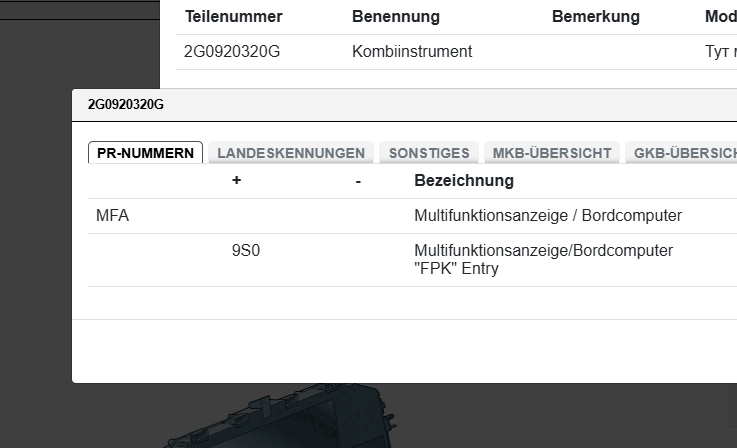The image size is (737, 448).
Task: Click the Bemerkung column header
Action: pos(596,17)
